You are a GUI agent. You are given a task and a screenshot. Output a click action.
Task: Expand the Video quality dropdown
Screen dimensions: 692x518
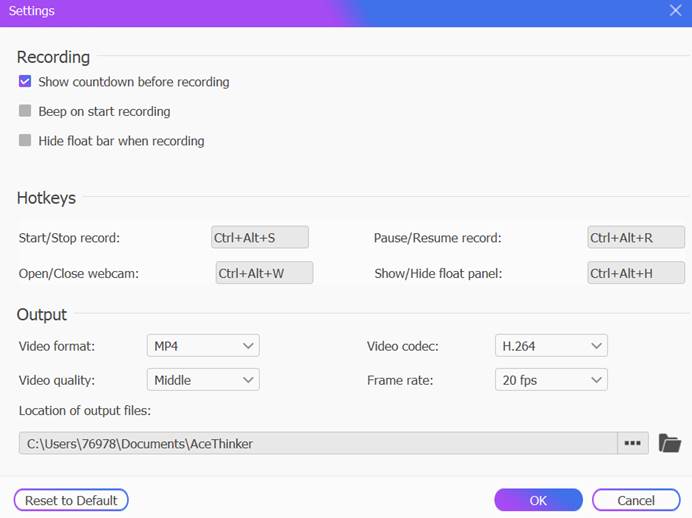point(203,380)
